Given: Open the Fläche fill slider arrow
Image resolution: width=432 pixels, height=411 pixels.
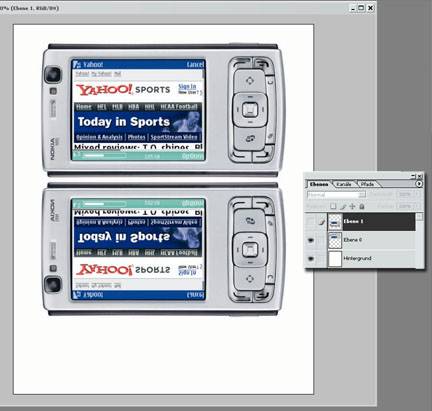Looking at the screenshot, I should [x=417, y=206].
